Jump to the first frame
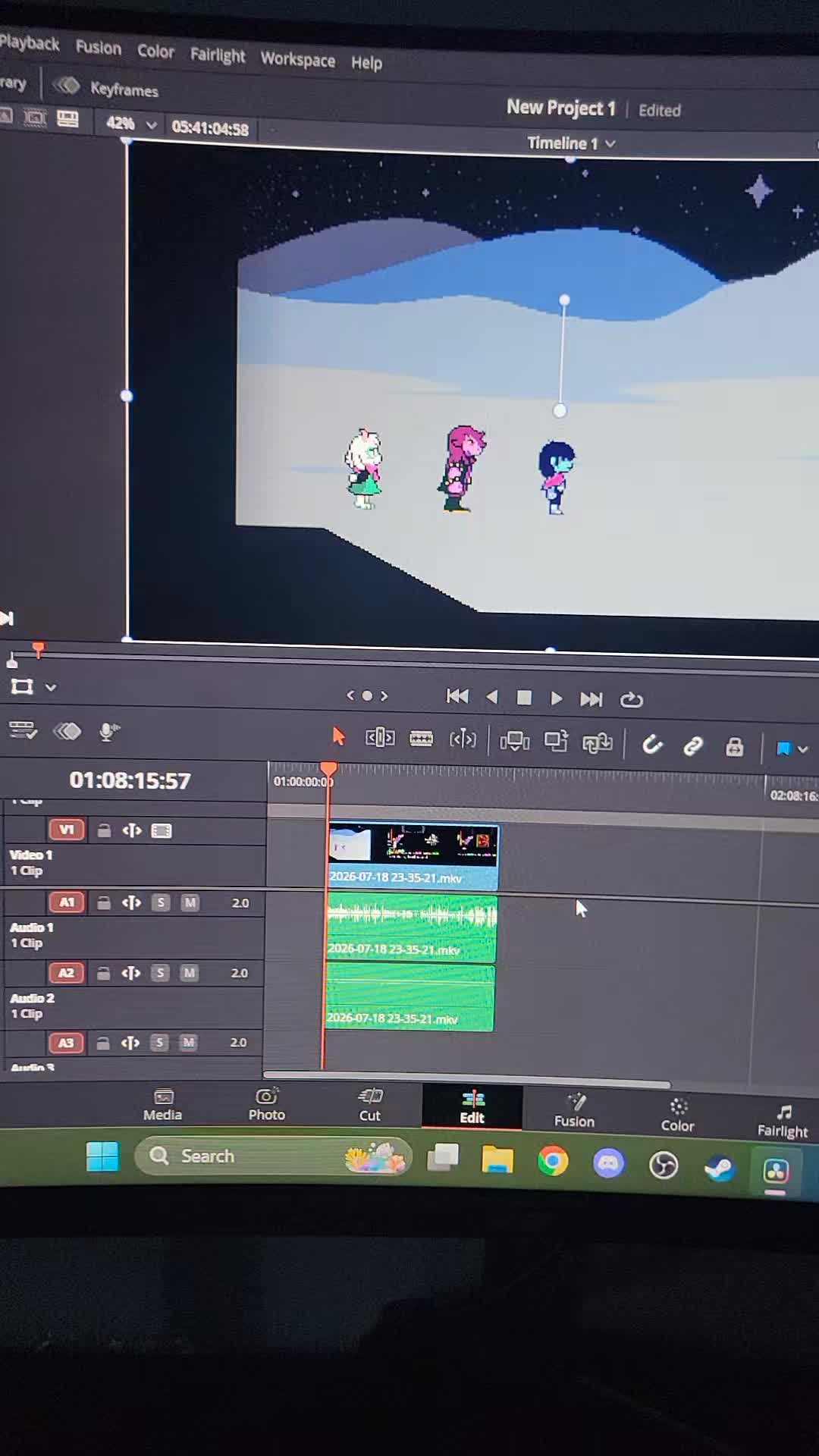Image resolution: width=819 pixels, height=1456 pixels. pyautogui.click(x=457, y=695)
